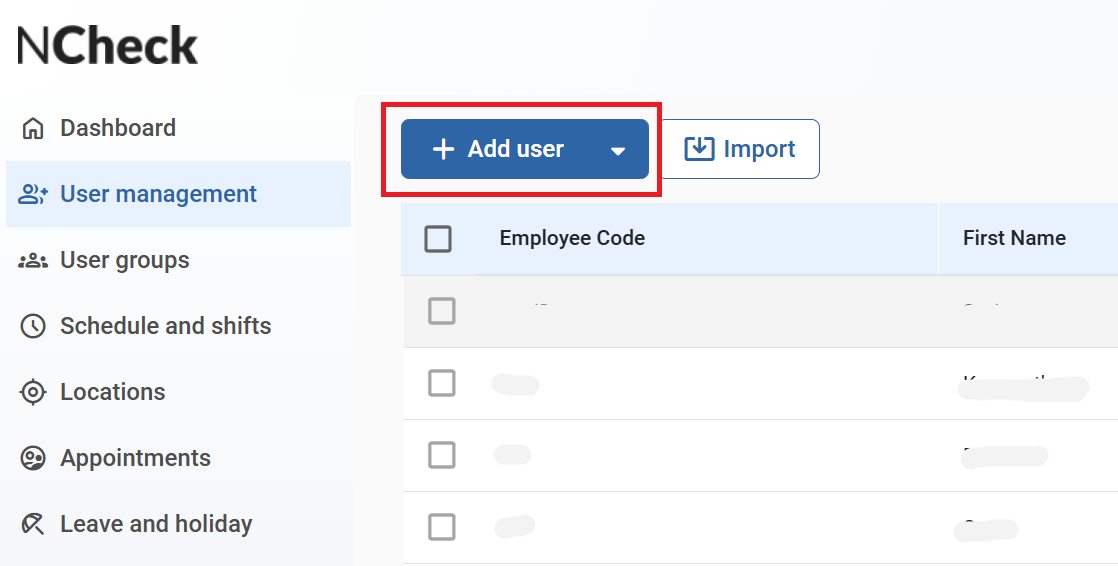Expand the Add user dropdown arrow

click(618, 150)
